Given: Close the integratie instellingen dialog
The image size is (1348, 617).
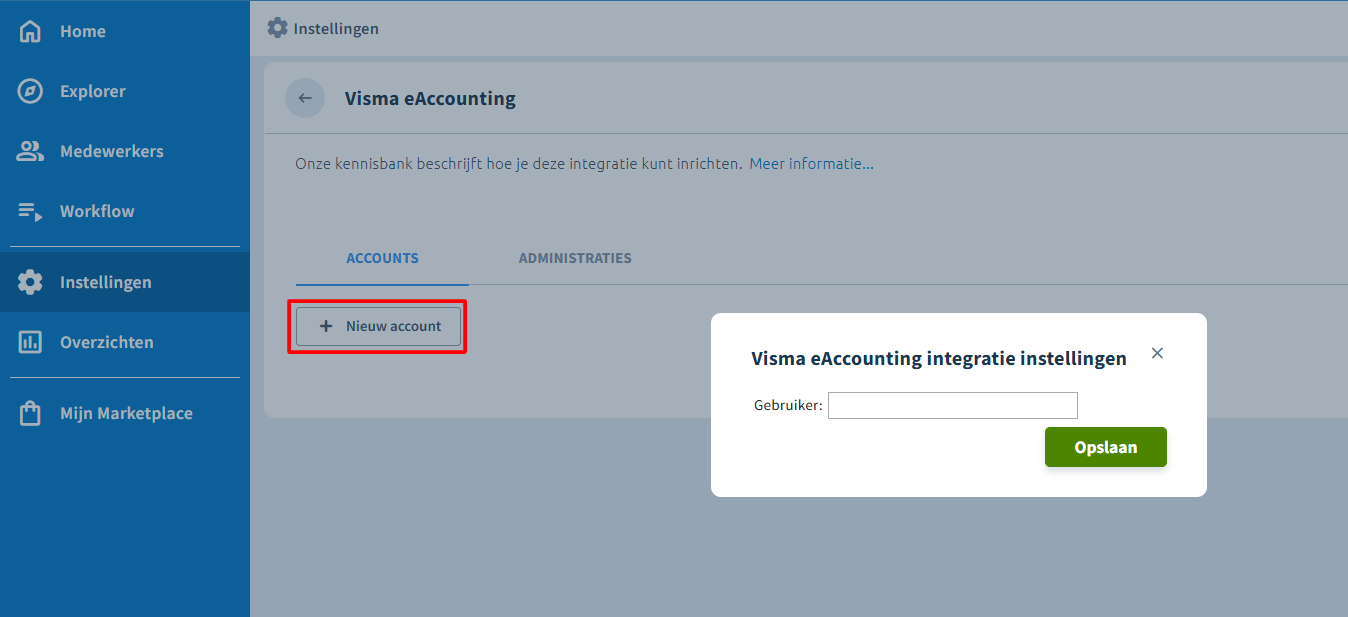Looking at the screenshot, I should 1157,353.
